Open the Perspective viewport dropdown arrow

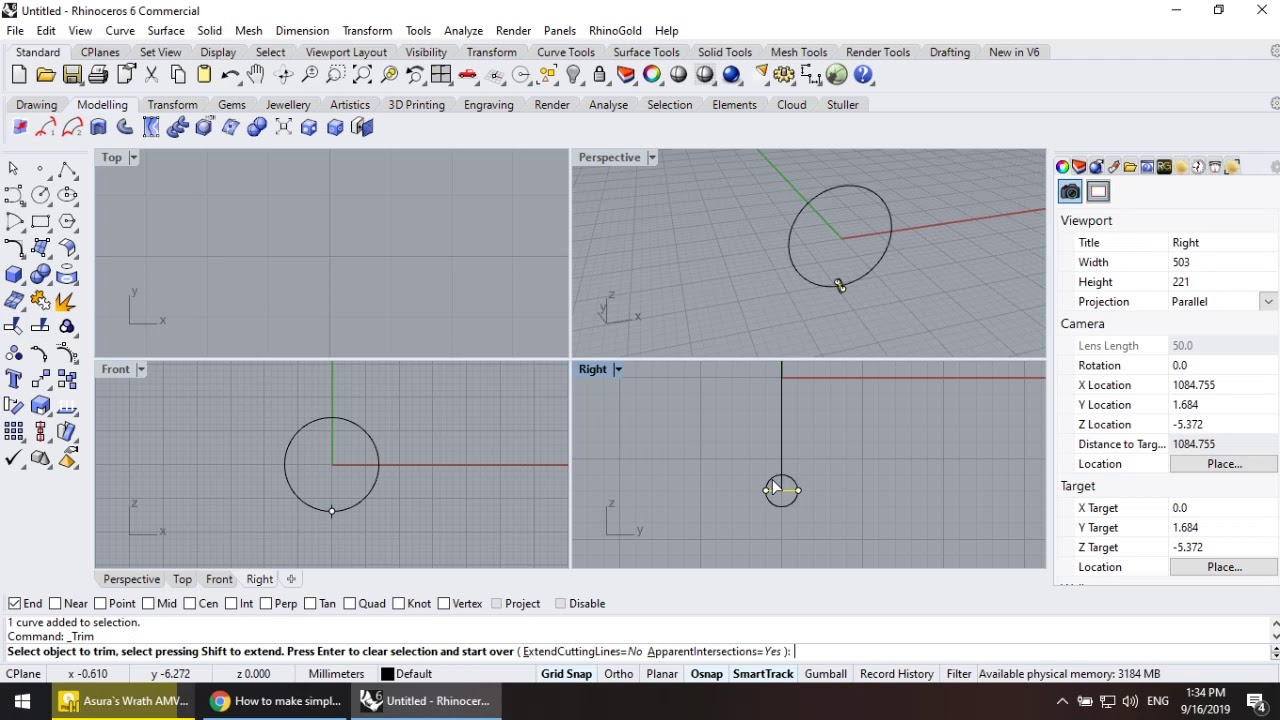[652, 157]
